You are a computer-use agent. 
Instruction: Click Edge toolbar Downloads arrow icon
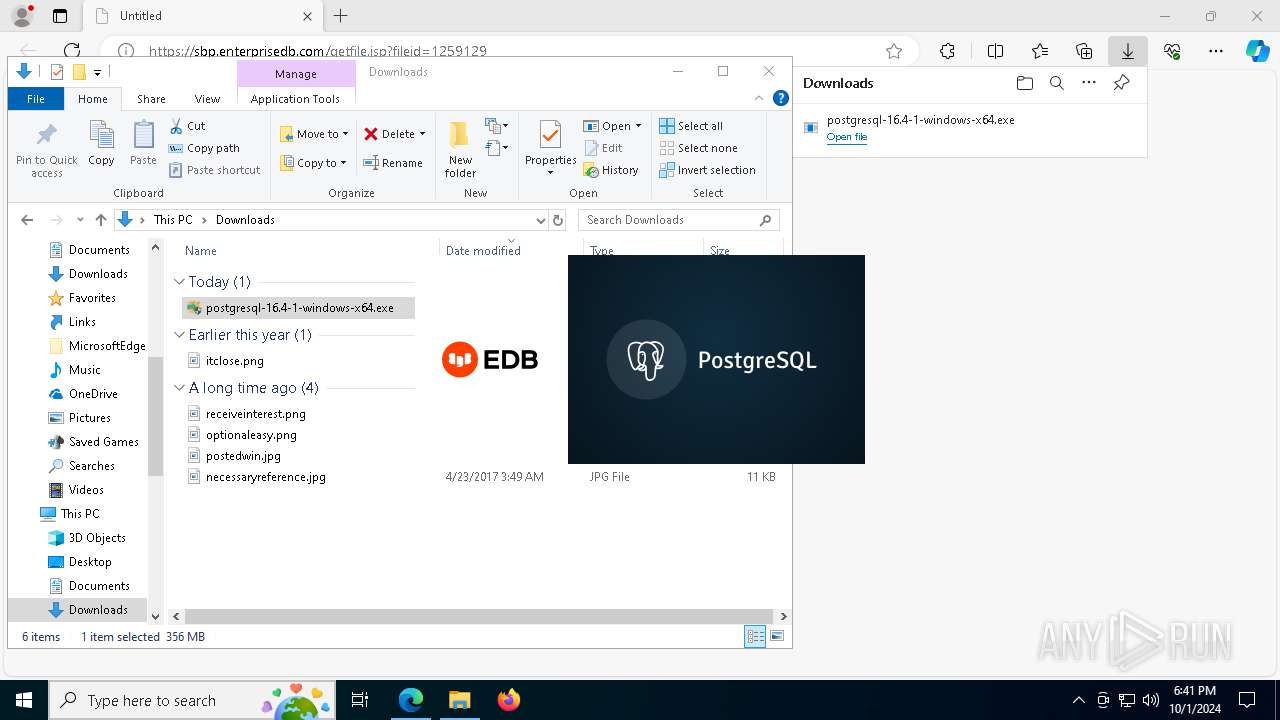pos(1127,51)
